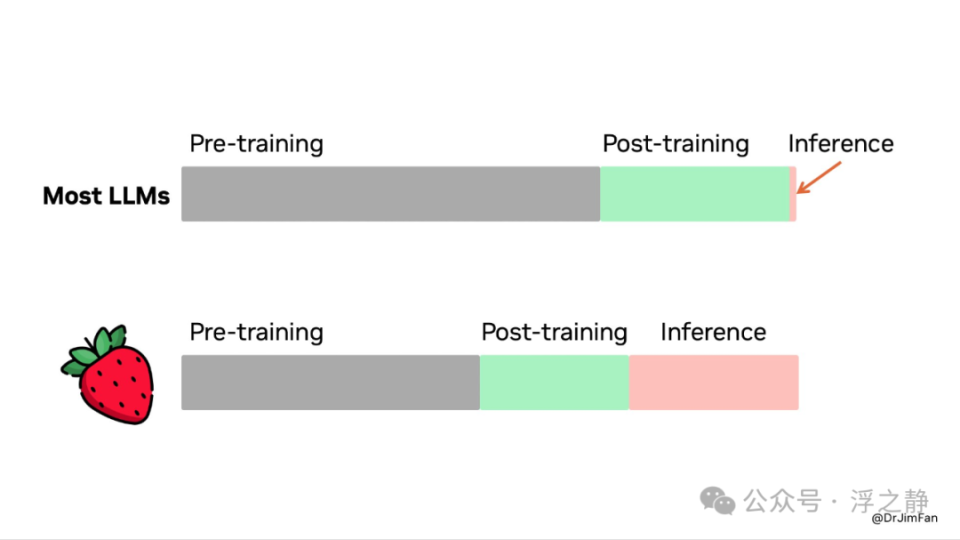Select the gray Pre-training bar for Most LLMs
The width and height of the screenshot is (960, 540).
(x=391, y=193)
